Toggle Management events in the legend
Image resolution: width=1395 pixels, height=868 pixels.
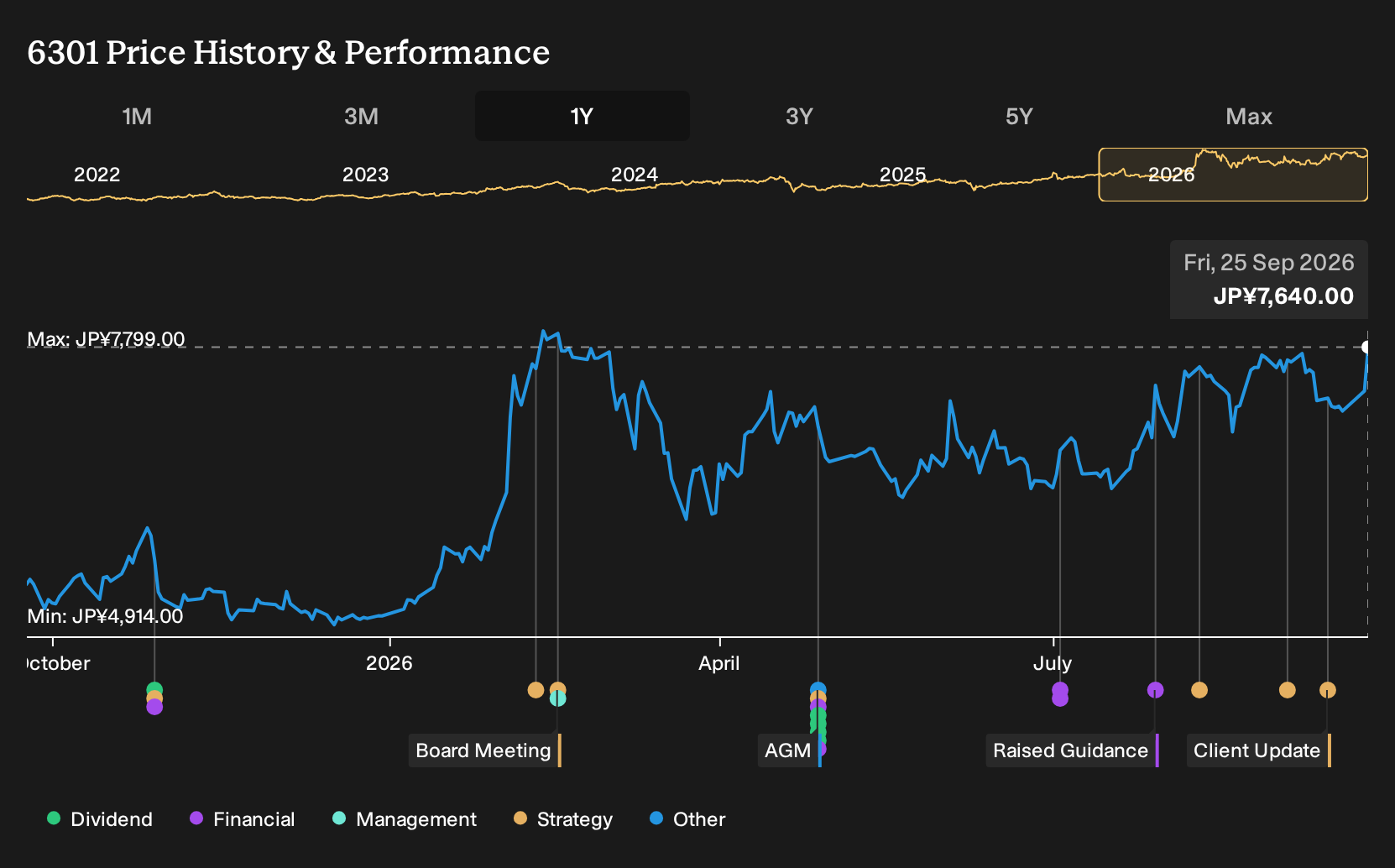[x=405, y=819]
